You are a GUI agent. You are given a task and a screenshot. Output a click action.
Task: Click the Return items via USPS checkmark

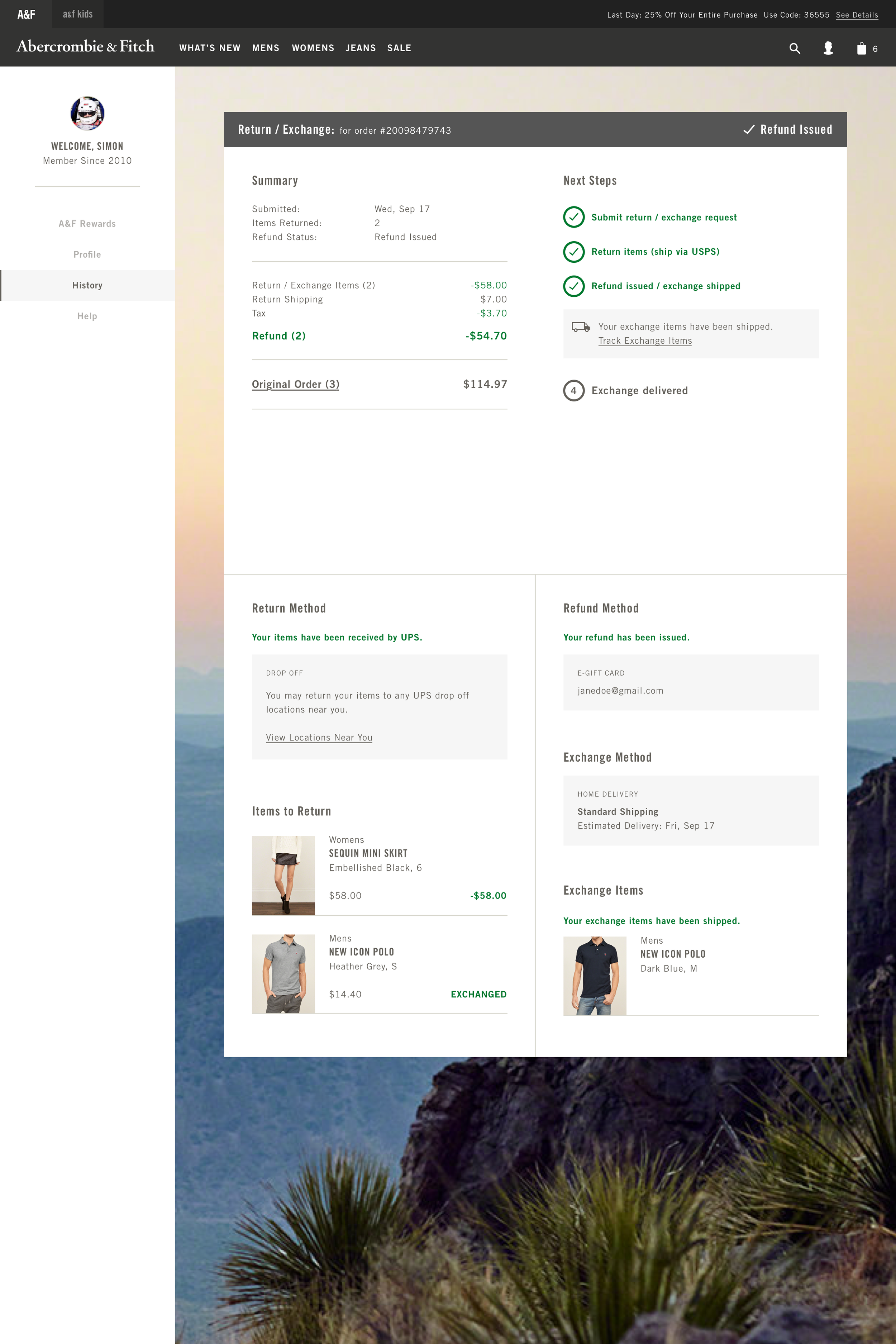574,252
